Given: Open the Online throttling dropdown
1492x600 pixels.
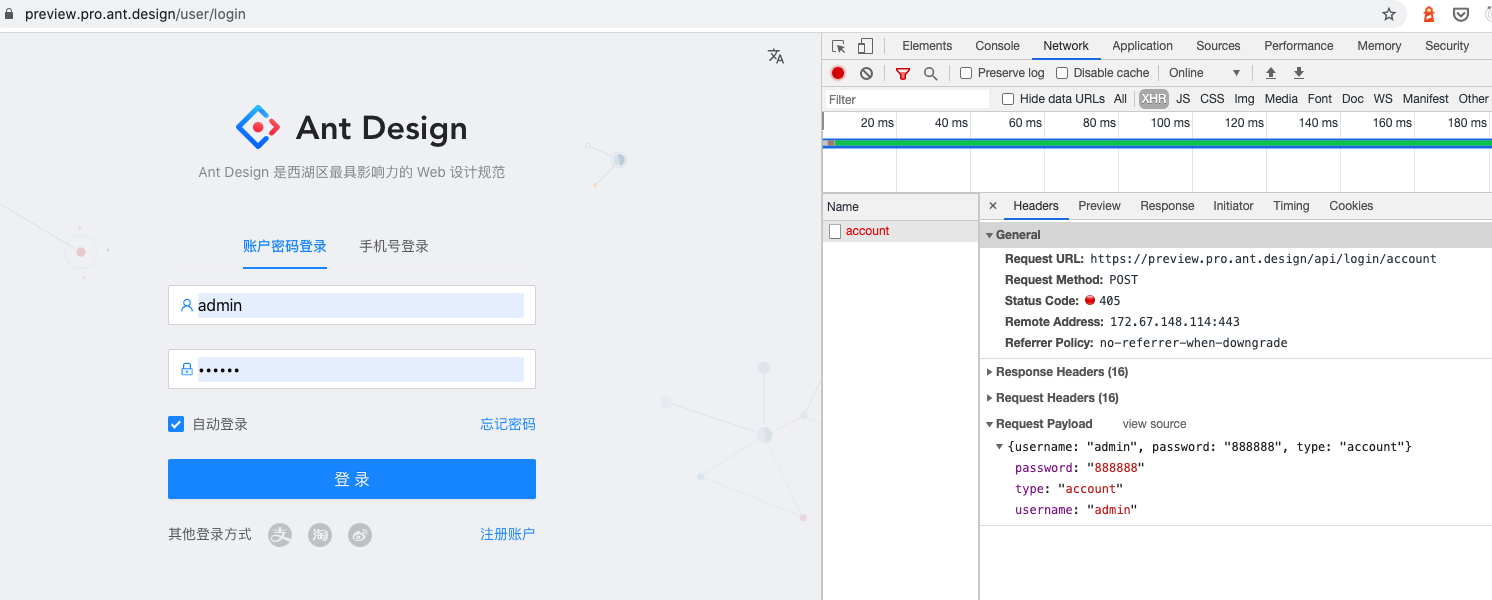Looking at the screenshot, I should (x=1204, y=73).
